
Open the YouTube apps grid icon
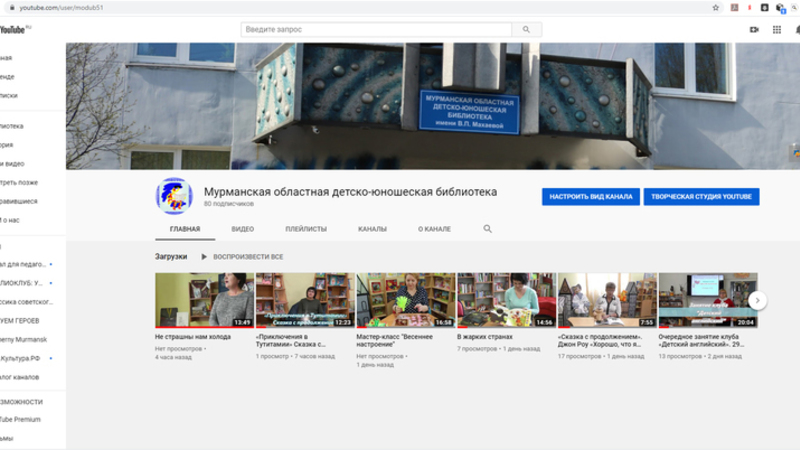click(777, 30)
